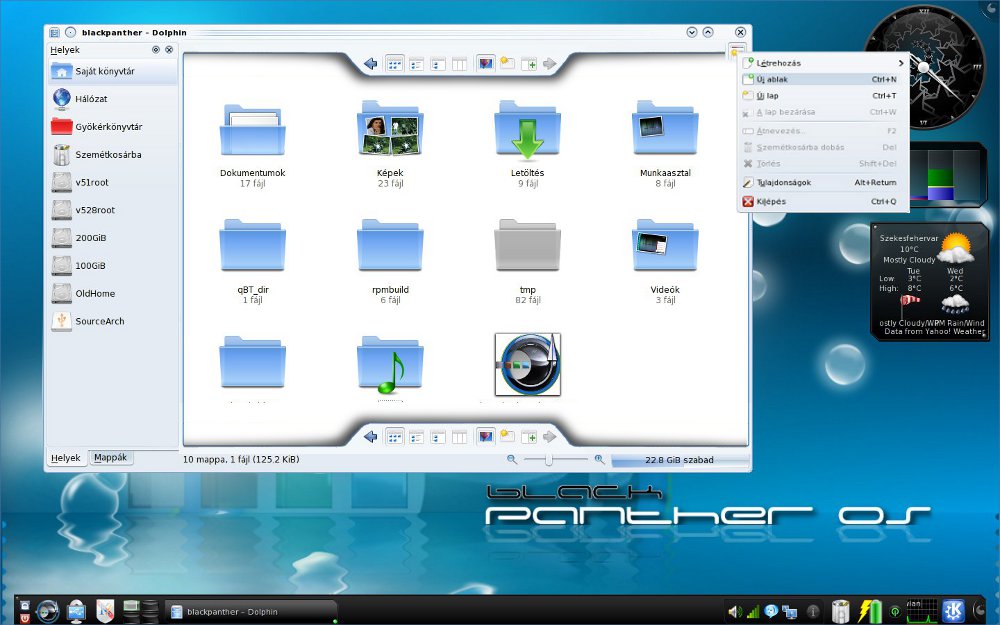Viewport: 1000px width, 625px height.
Task: Click the analog clock widget
Action: coord(923,66)
